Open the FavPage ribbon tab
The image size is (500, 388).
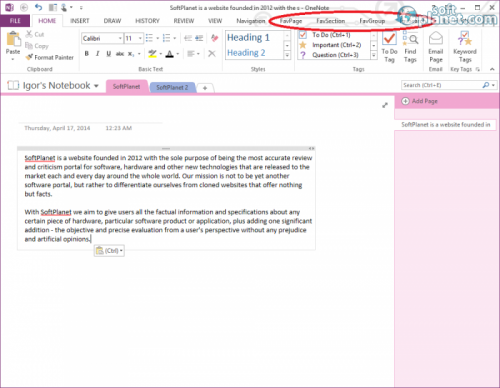coord(291,21)
